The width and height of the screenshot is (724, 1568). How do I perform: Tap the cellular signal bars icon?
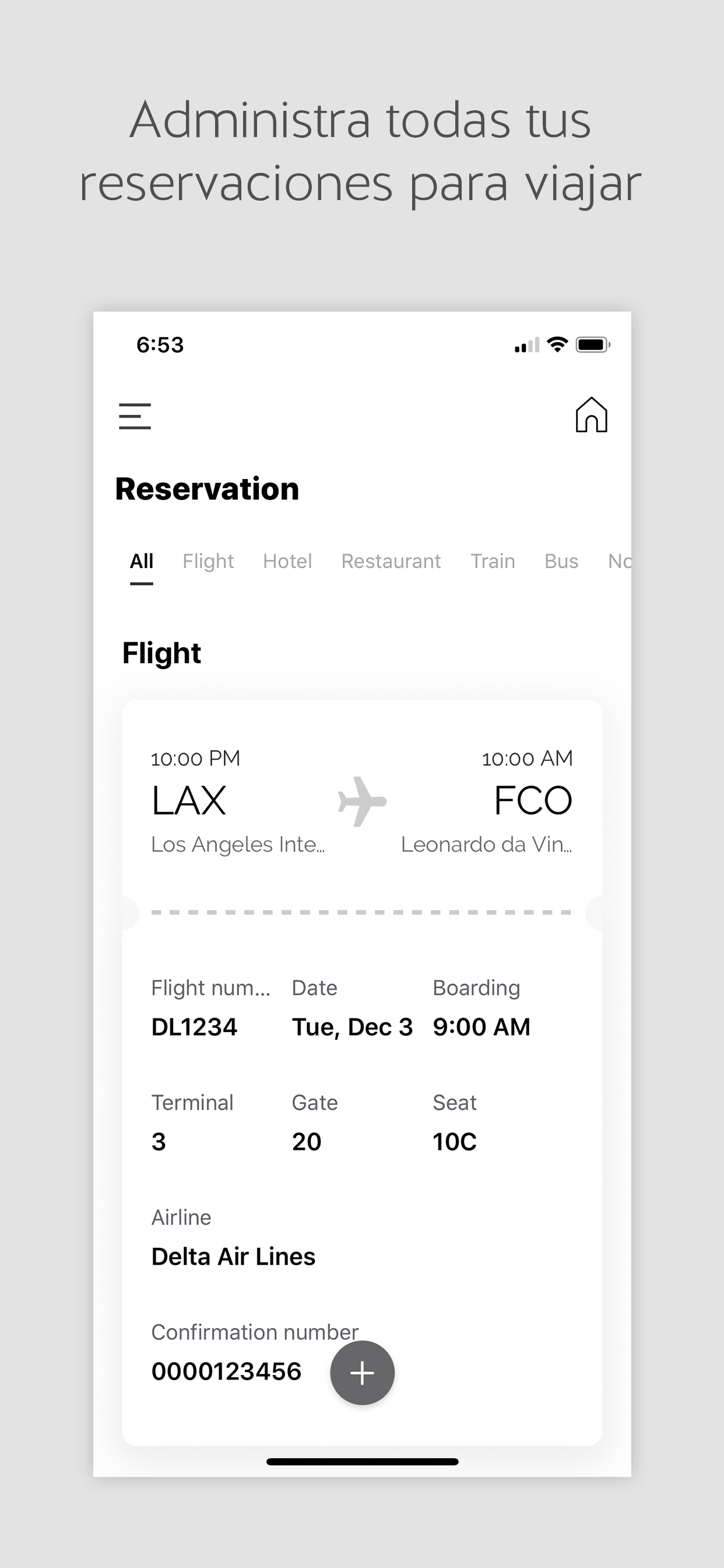tap(527, 345)
